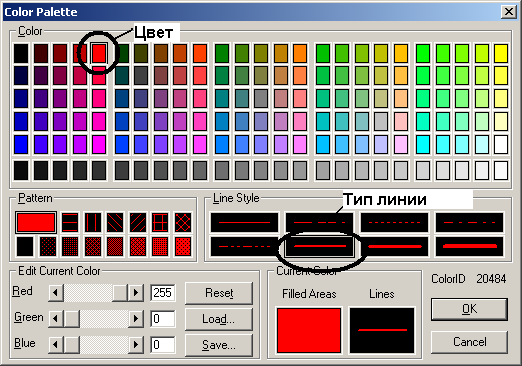The width and height of the screenshot is (522, 366).
Task: Pick the black swatch starting the top row
Action: coord(21,53)
